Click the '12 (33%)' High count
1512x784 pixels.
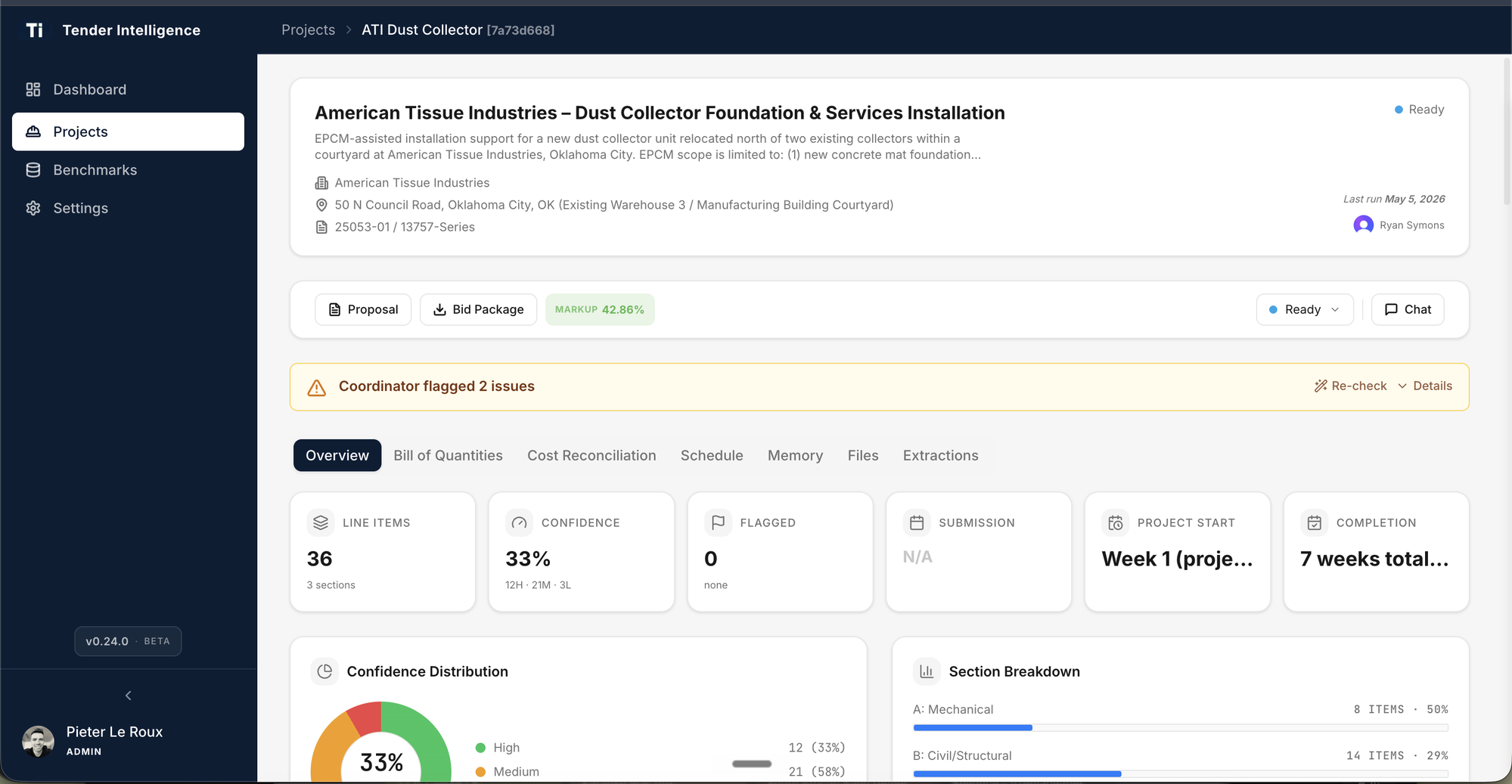tap(817, 748)
